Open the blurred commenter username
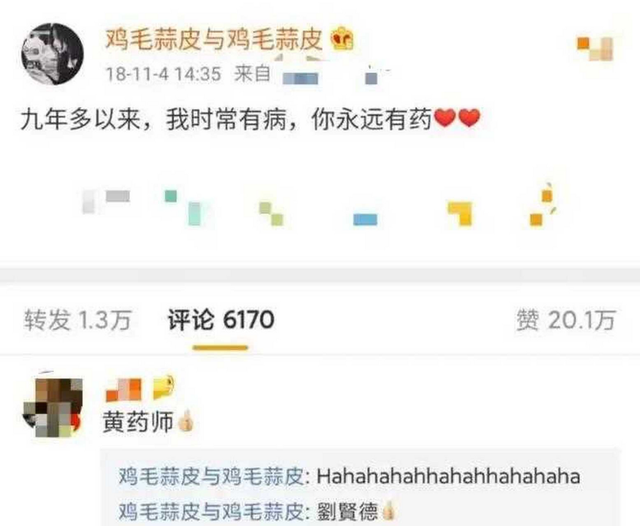 click(124, 390)
